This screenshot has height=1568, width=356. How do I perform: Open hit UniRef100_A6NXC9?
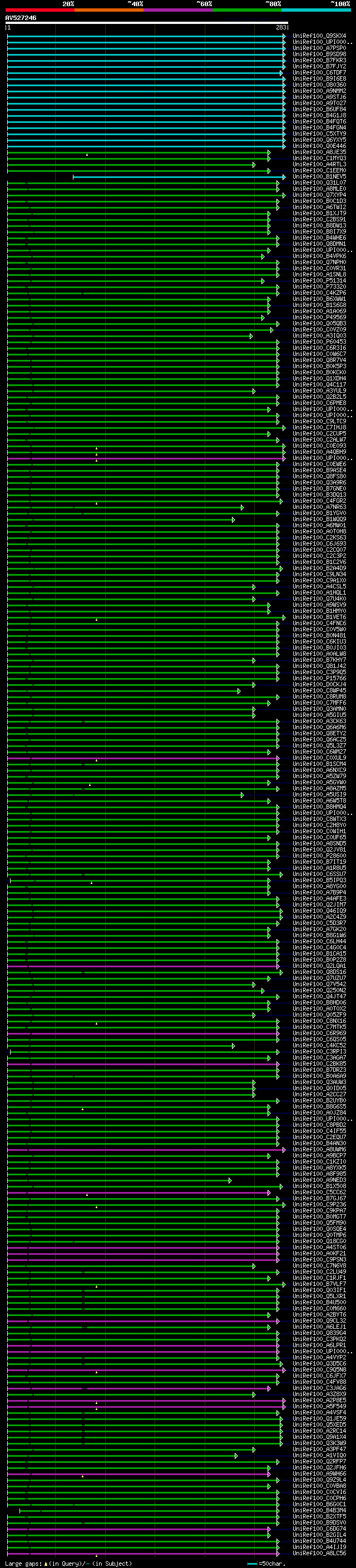[319, 770]
